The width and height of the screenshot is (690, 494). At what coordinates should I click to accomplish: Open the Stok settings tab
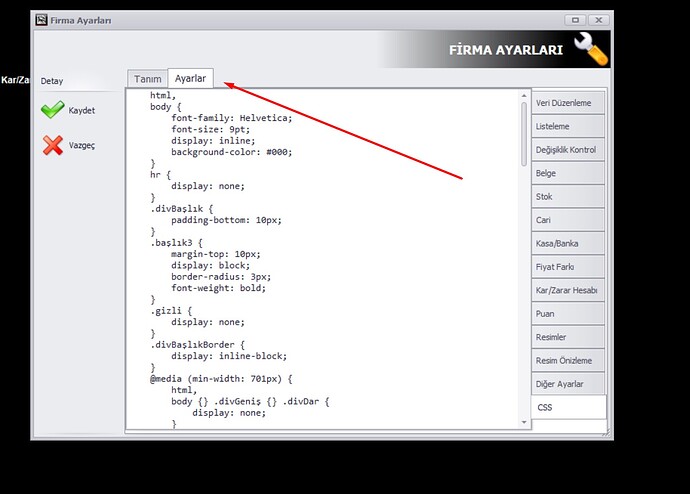(x=568, y=197)
